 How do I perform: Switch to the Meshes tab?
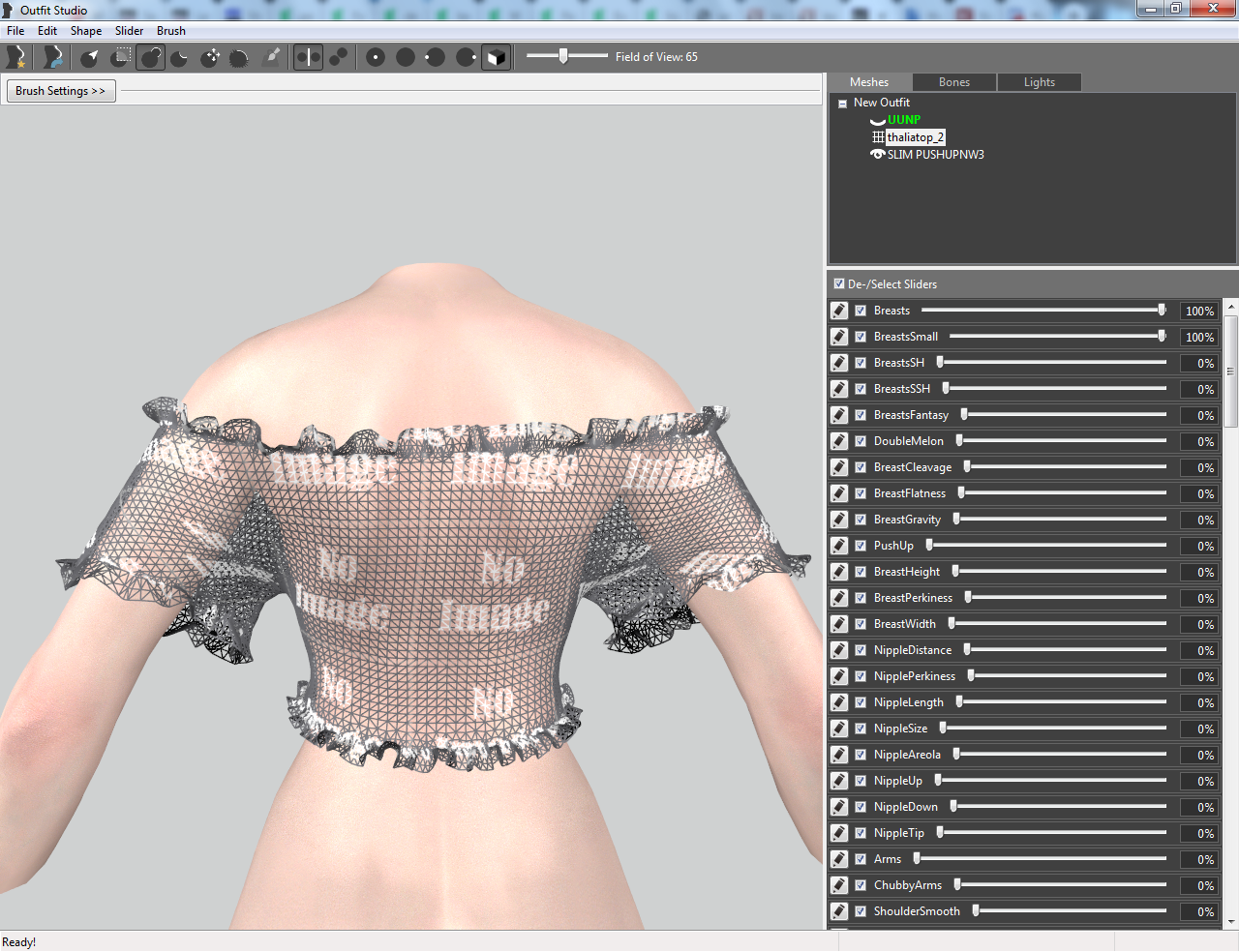point(869,82)
